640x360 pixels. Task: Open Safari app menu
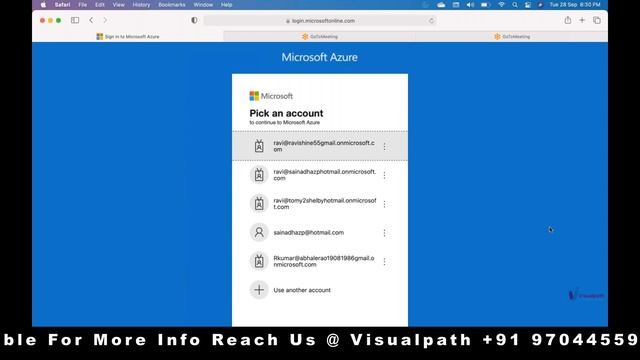pos(62,5)
